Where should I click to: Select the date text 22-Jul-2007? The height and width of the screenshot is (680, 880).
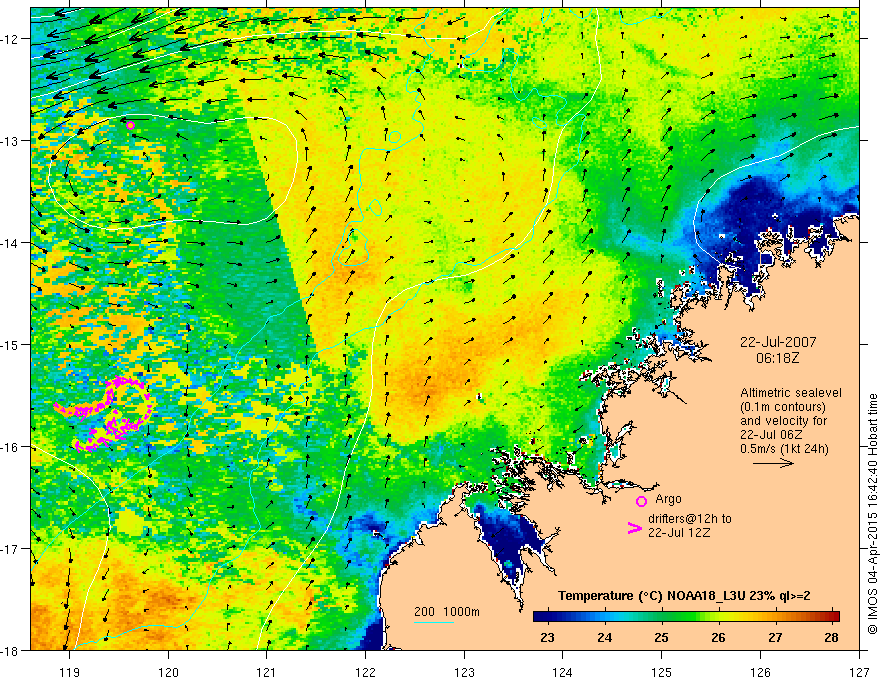[x=778, y=342]
